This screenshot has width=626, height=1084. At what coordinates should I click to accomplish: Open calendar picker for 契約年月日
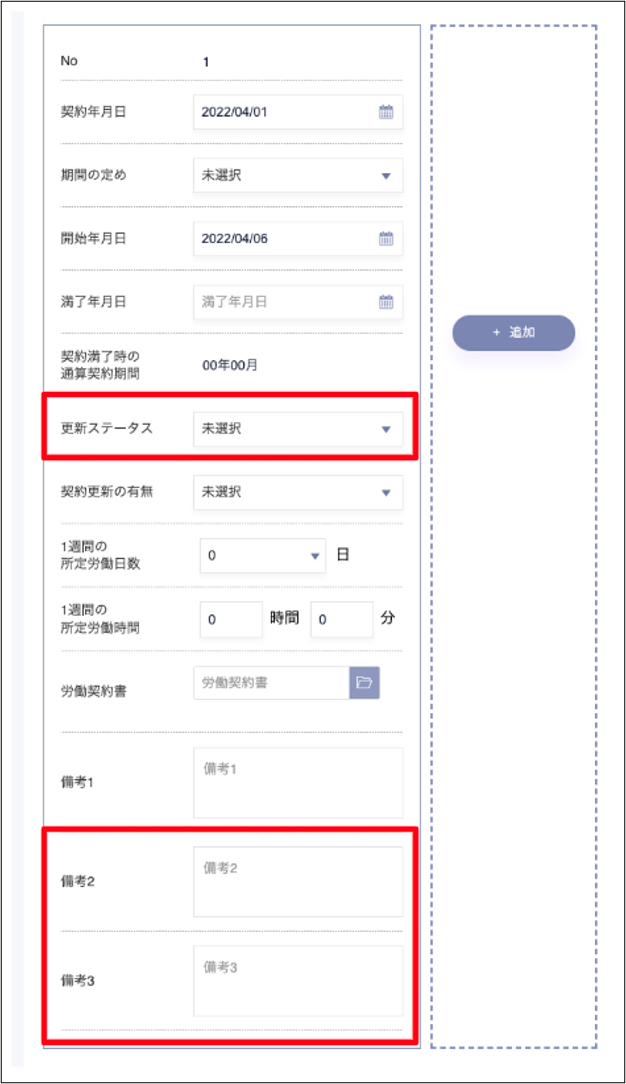click(x=386, y=112)
